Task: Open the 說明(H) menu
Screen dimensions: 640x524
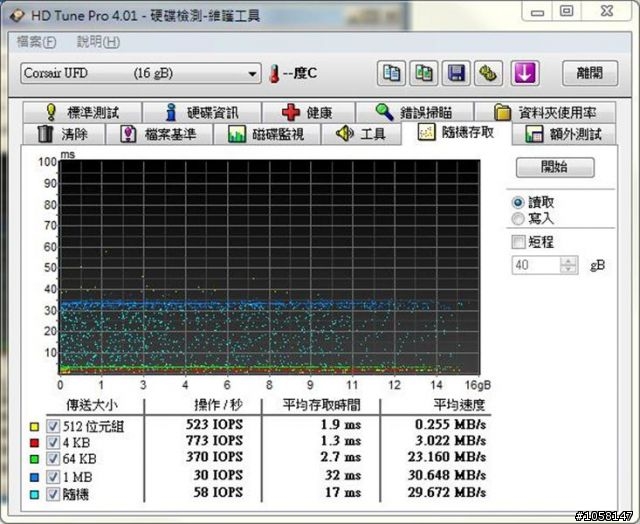Action: (x=98, y=42)
